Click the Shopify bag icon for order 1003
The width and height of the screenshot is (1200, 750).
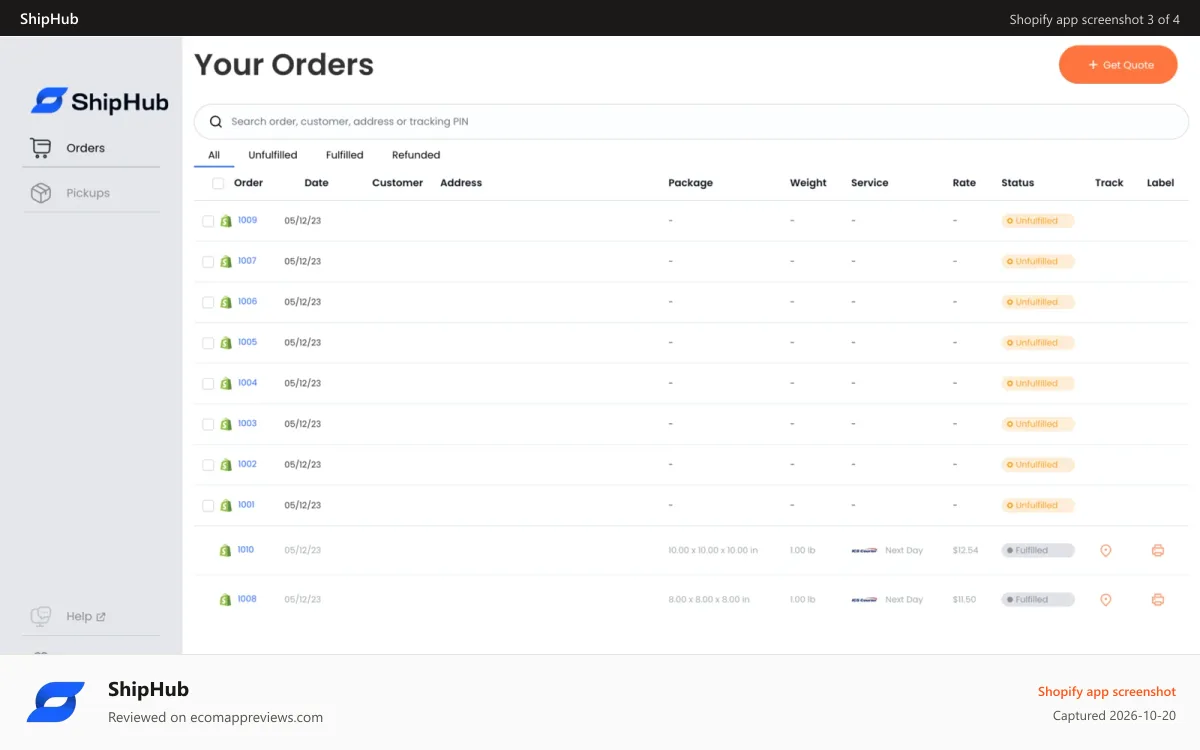pos(226,424)
